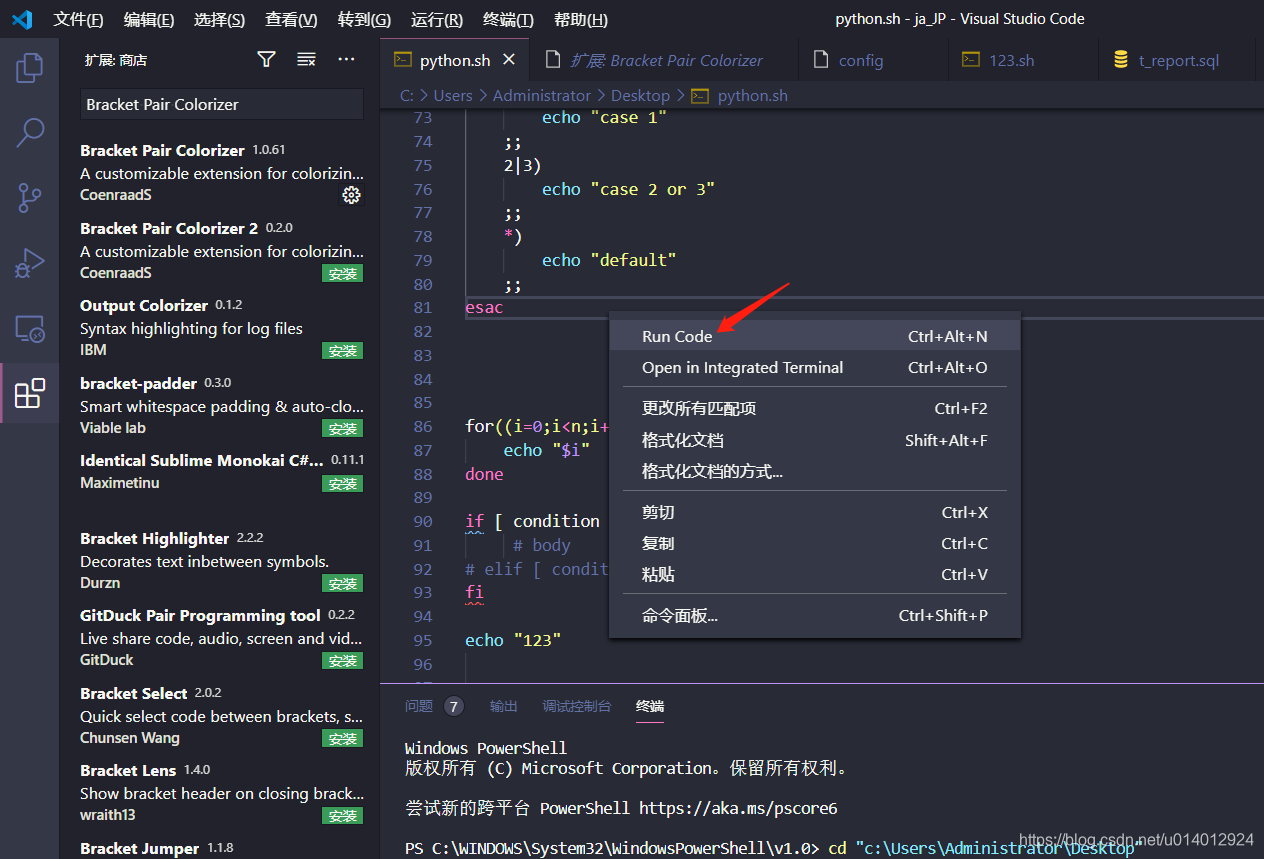This screenshot has width=1264, height=859.
Task: Switch to the config editor tab
Action: [x=873, y=60]
